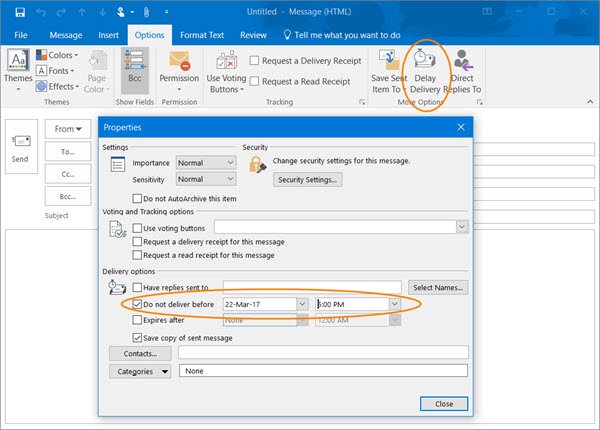The width and height of the screenshot is (600, 430).
Task: Click the Have replies sent to field
Action: 312,287
